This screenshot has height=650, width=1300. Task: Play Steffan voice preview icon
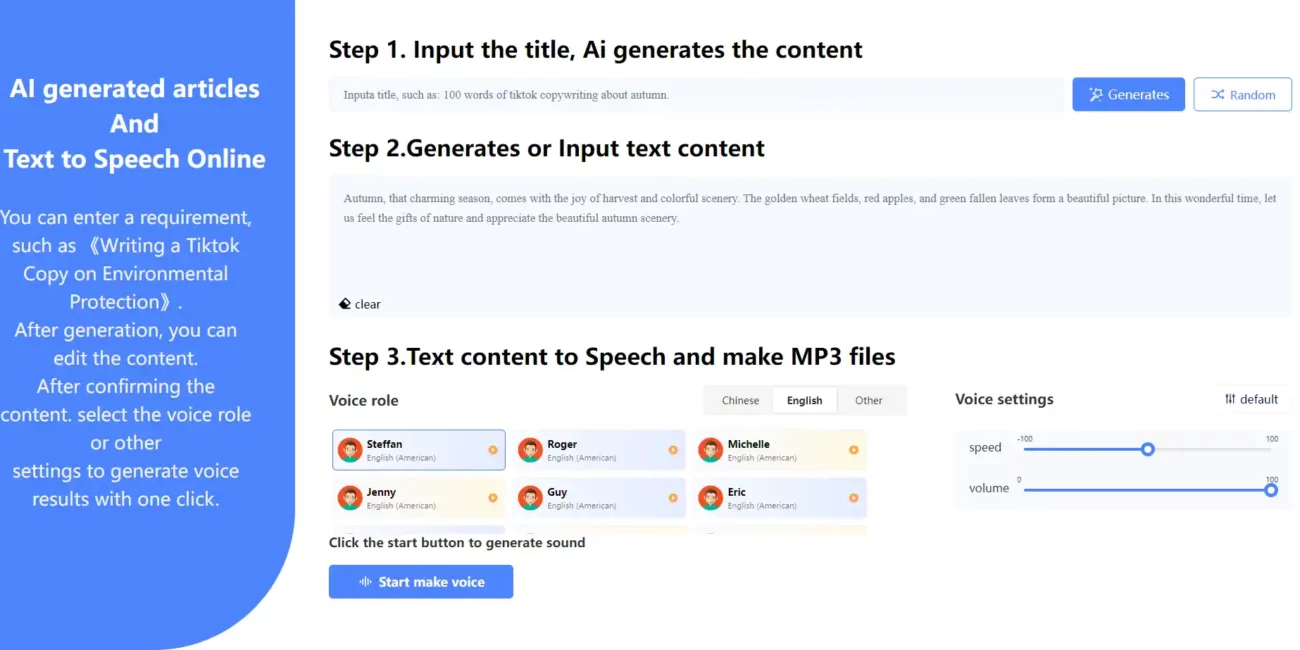(x=492, y=450)
